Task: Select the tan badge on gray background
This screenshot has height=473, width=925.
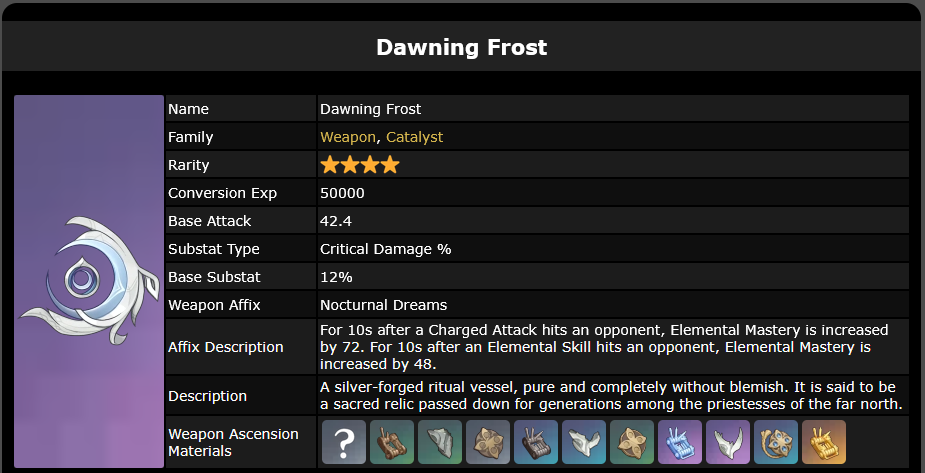Action: (488, 442)
